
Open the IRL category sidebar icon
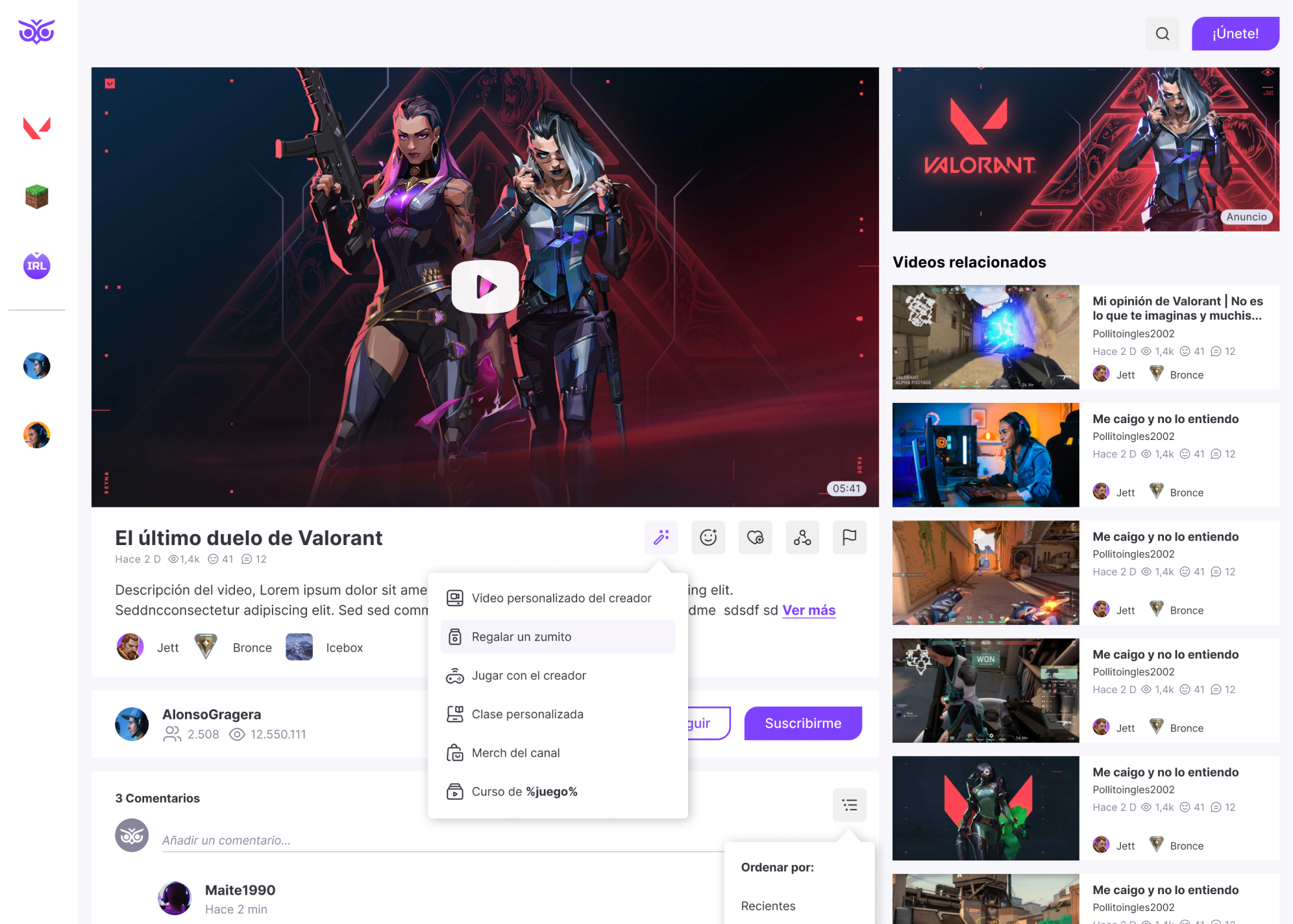pos(37,265)
